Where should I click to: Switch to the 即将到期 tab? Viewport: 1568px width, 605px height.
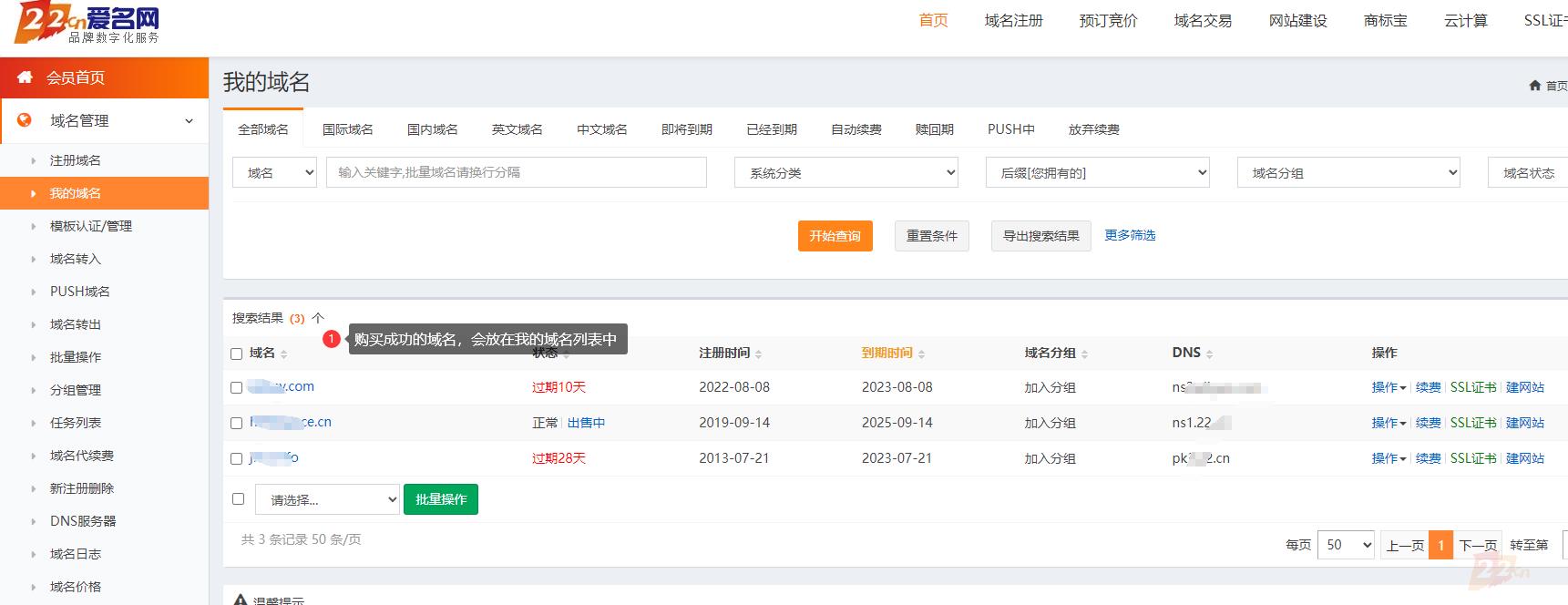pyautogui.click(x=687, y=129)
